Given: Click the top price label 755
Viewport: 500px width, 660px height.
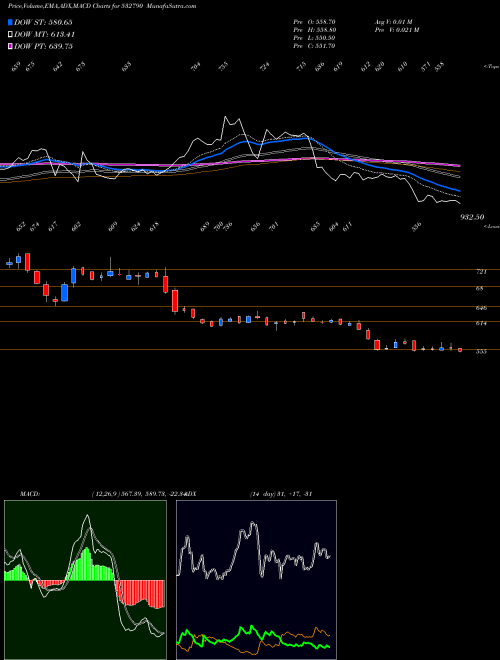Looking at the screenshot, I should pyautogui.click(x=223, y=66).
